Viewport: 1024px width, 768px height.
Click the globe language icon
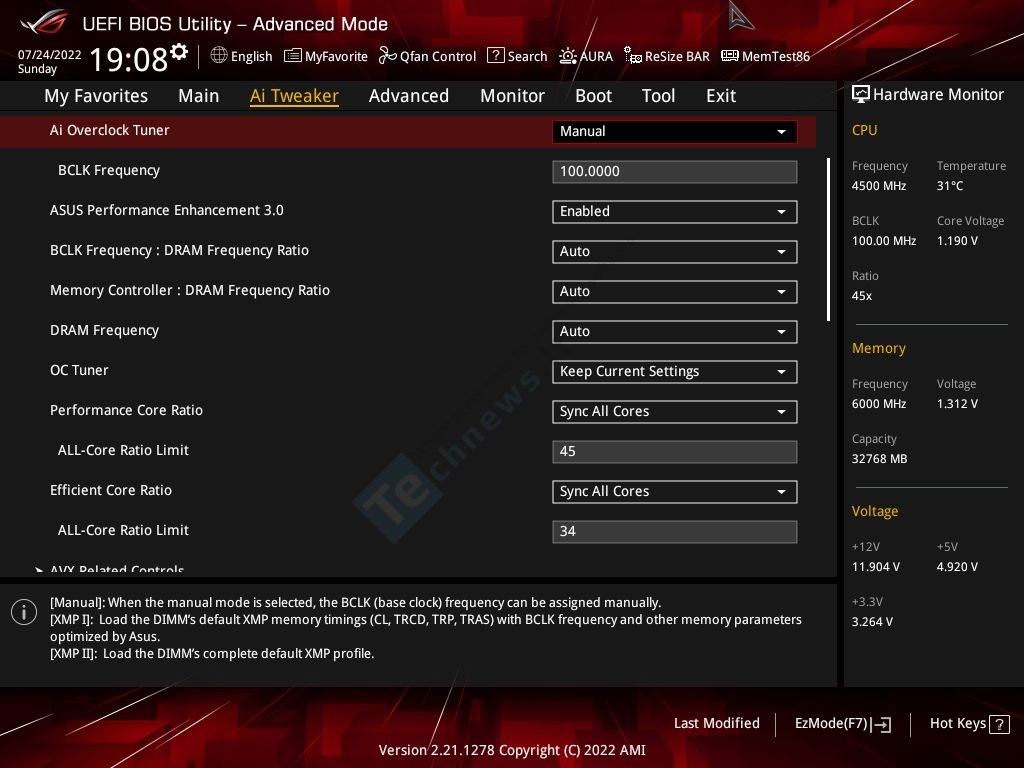[219, 56]
